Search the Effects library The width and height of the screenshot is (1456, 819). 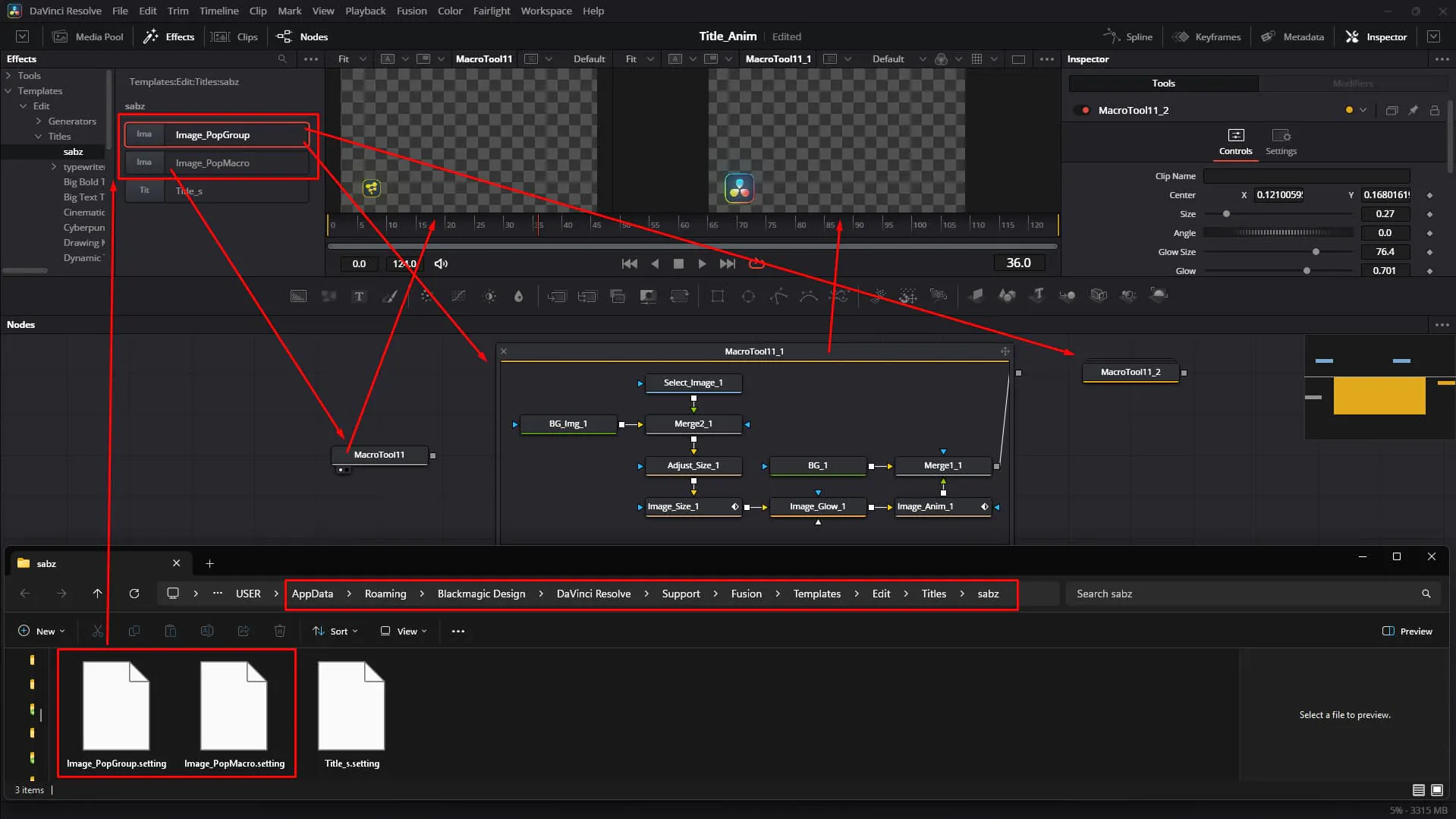click(282, 59)
